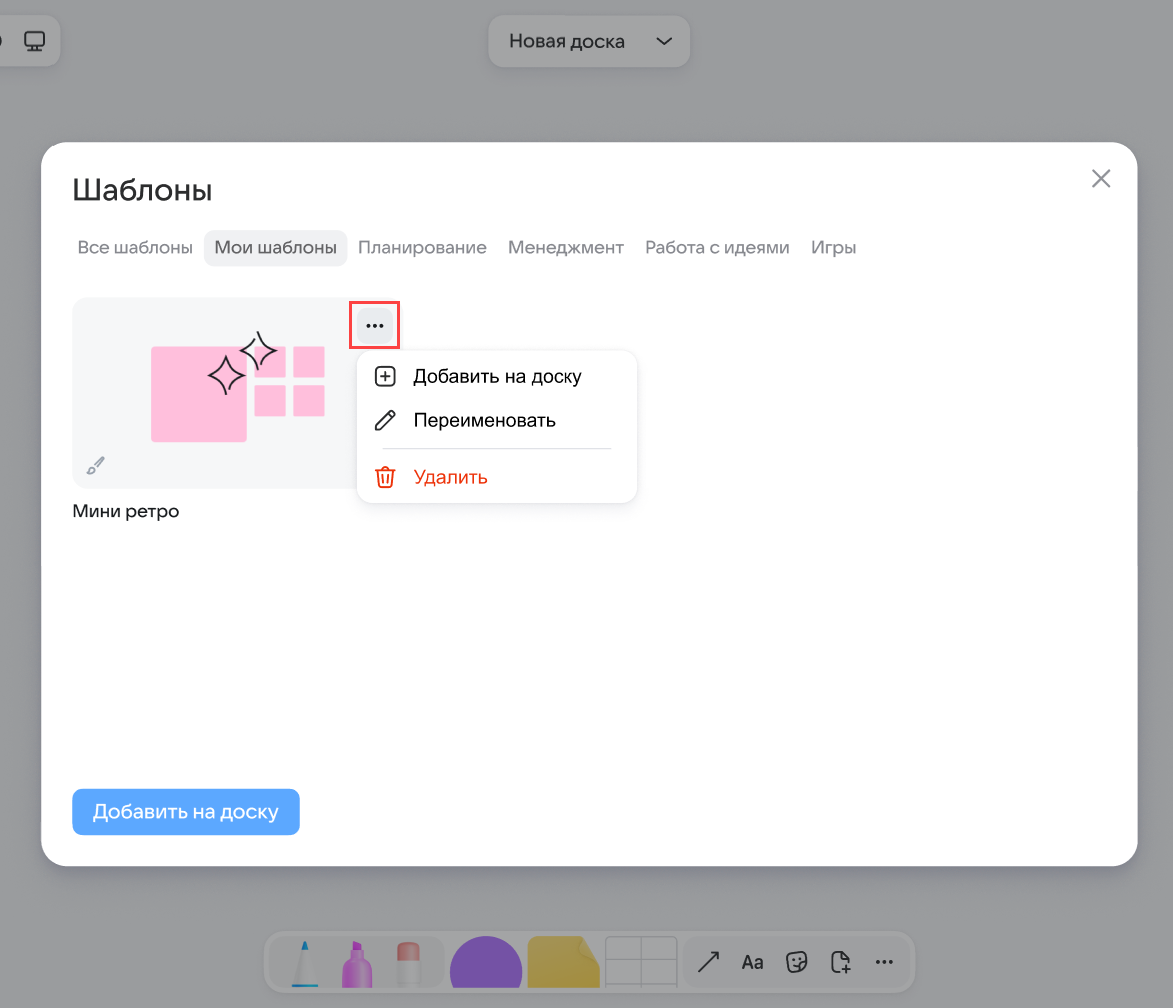Choose Удалить from the context menu

[450, 477]
